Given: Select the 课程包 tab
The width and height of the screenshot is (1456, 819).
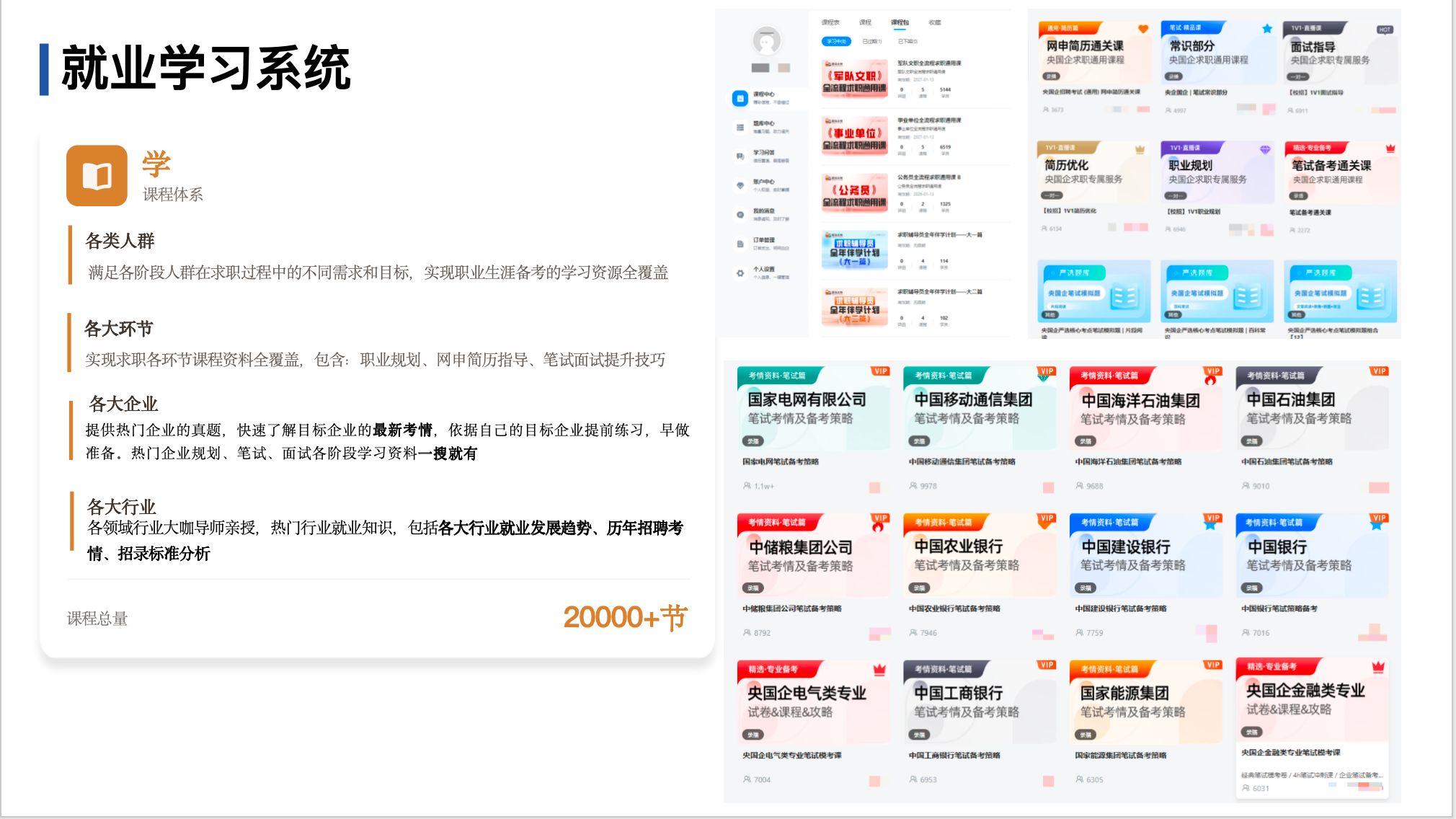Looking at the screenshot, I should click(x=900, y=22).
